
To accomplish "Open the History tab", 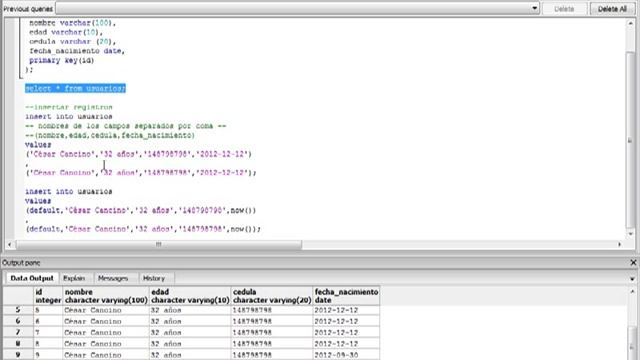I will tap(153, 278).
